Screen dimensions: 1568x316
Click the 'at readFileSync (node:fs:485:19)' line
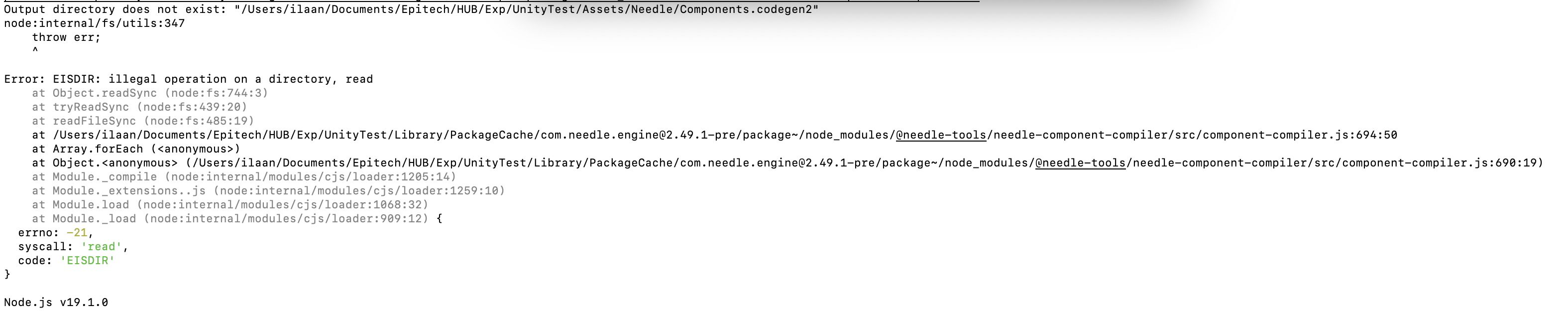pos(143,121)
